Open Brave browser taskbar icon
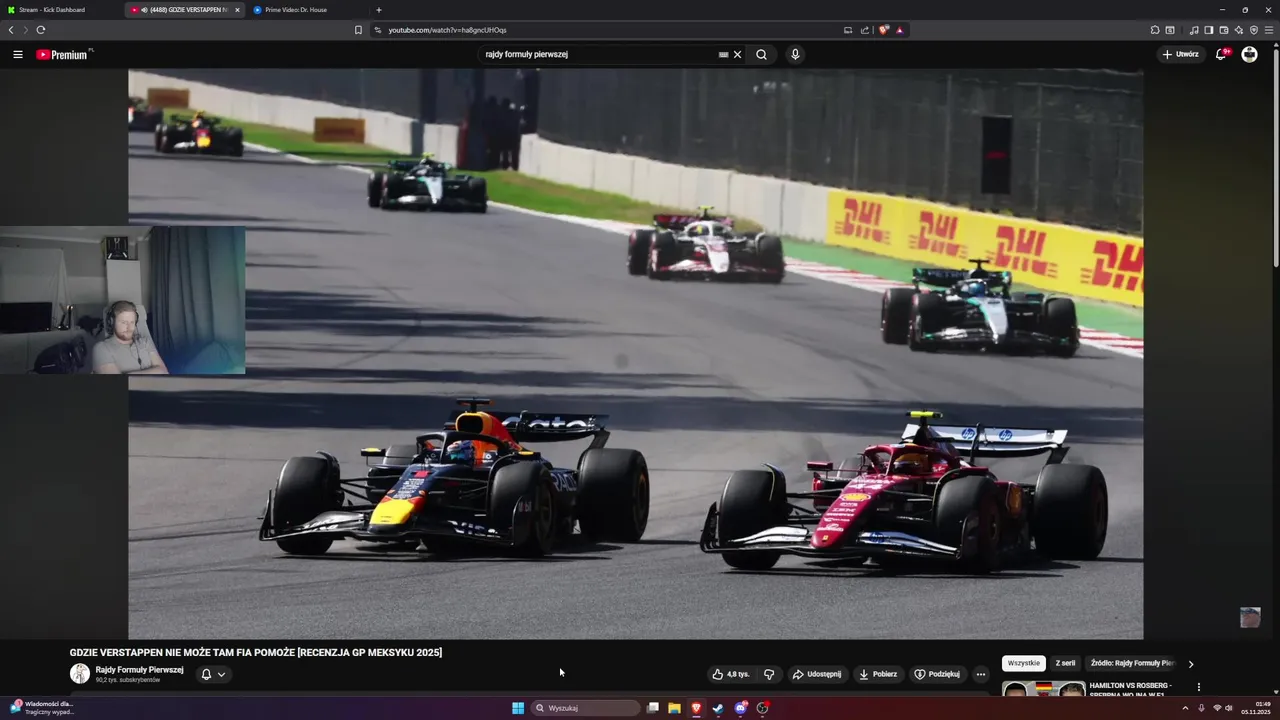The width and height of the screenshot is (1280, 720). click(x=697, y=708)
